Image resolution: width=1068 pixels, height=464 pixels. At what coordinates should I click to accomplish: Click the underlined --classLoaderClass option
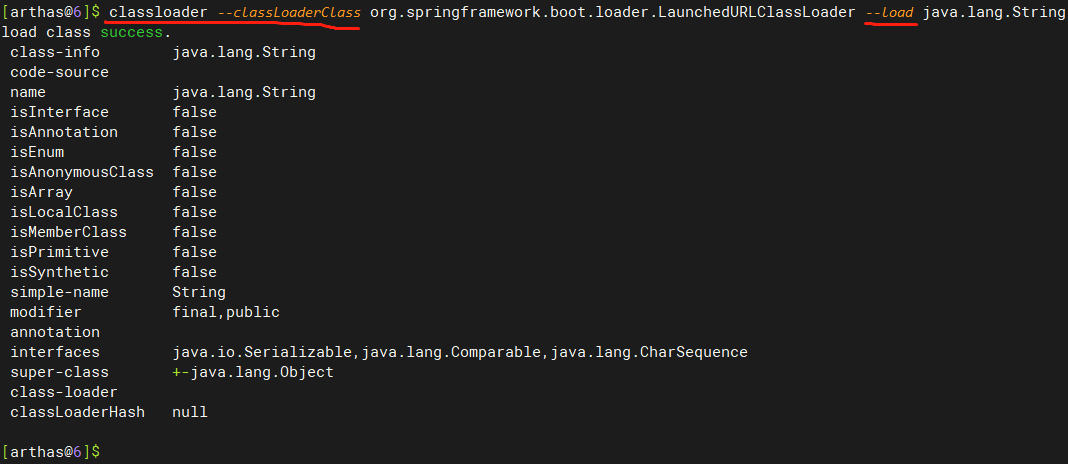click(x=288, y=12)
